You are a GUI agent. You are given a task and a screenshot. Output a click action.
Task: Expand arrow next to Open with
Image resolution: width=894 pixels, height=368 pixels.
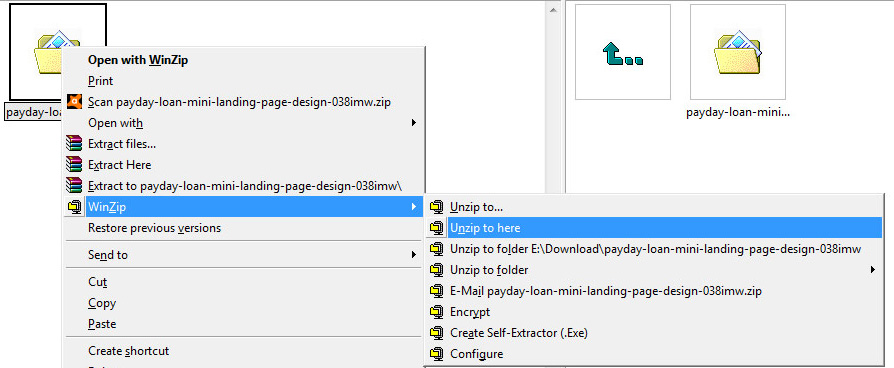(x=414, y=123)
